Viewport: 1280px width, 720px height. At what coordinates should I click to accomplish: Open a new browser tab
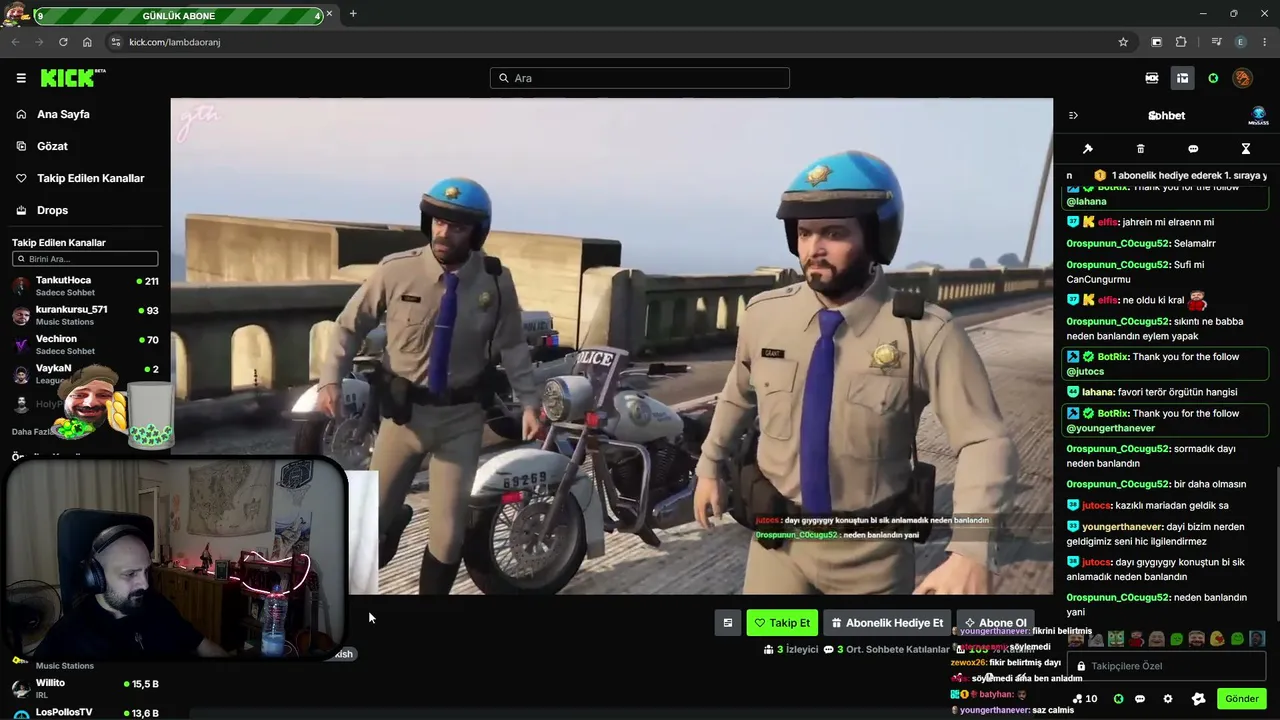(x=353, y=14)
